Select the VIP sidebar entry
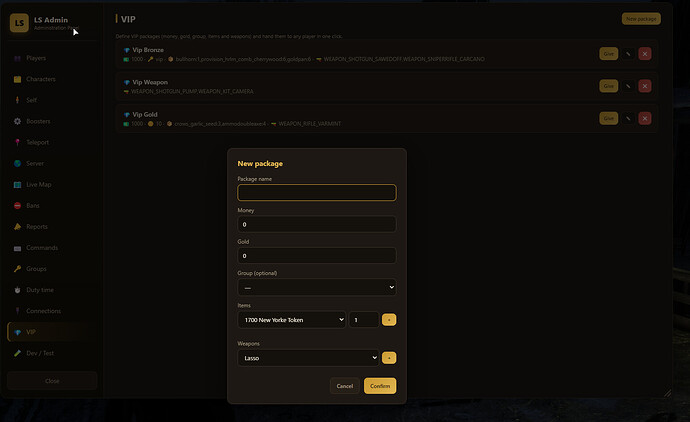Image resolution: width=690 pixels, height=422 pixels. tap(52, 332)
